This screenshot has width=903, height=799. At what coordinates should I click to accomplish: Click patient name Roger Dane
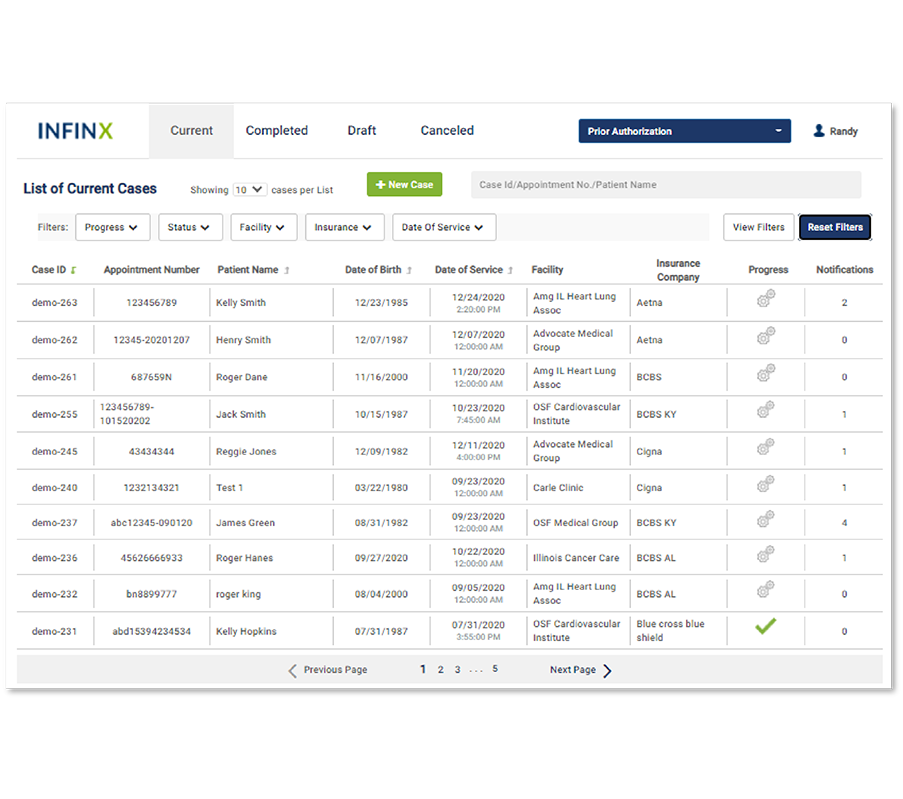click(241, 377)
